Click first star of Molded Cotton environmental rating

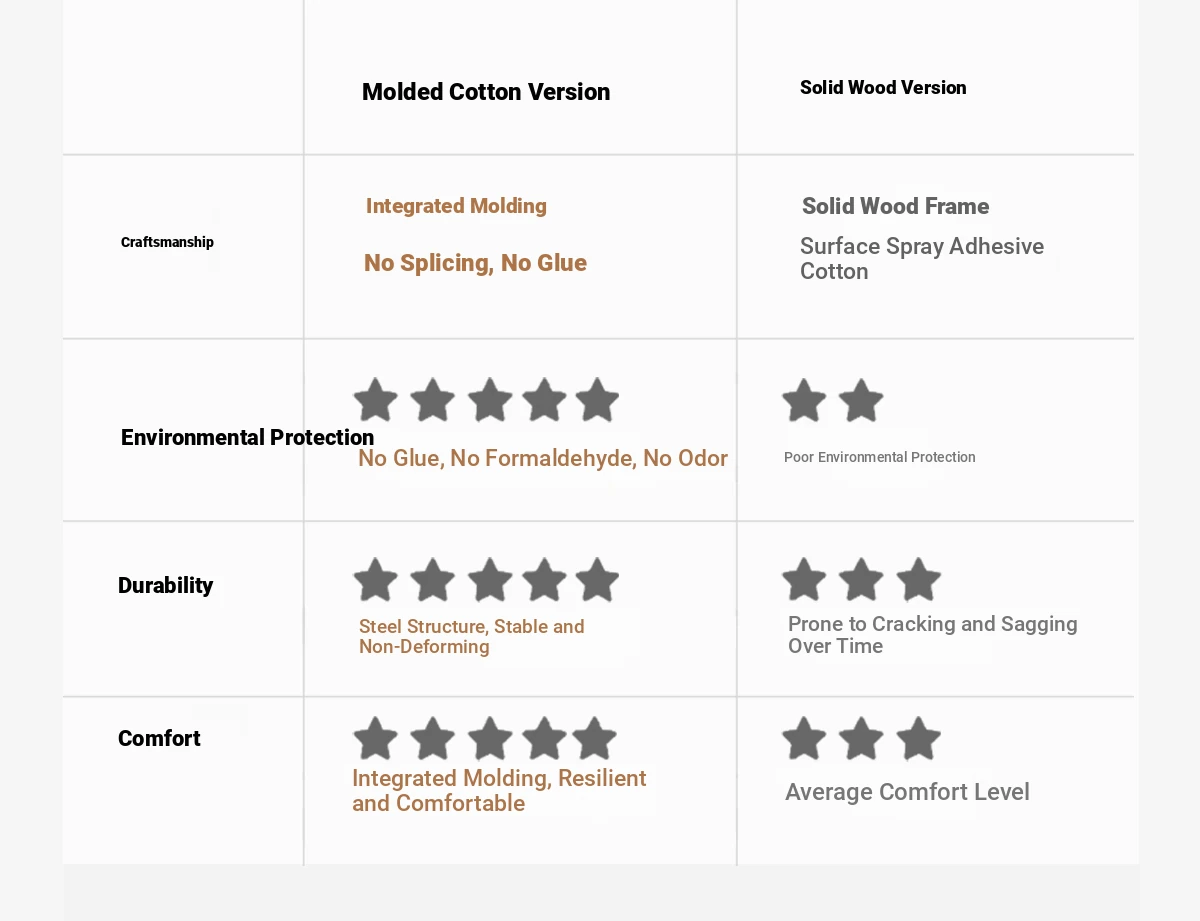(375, 400)
